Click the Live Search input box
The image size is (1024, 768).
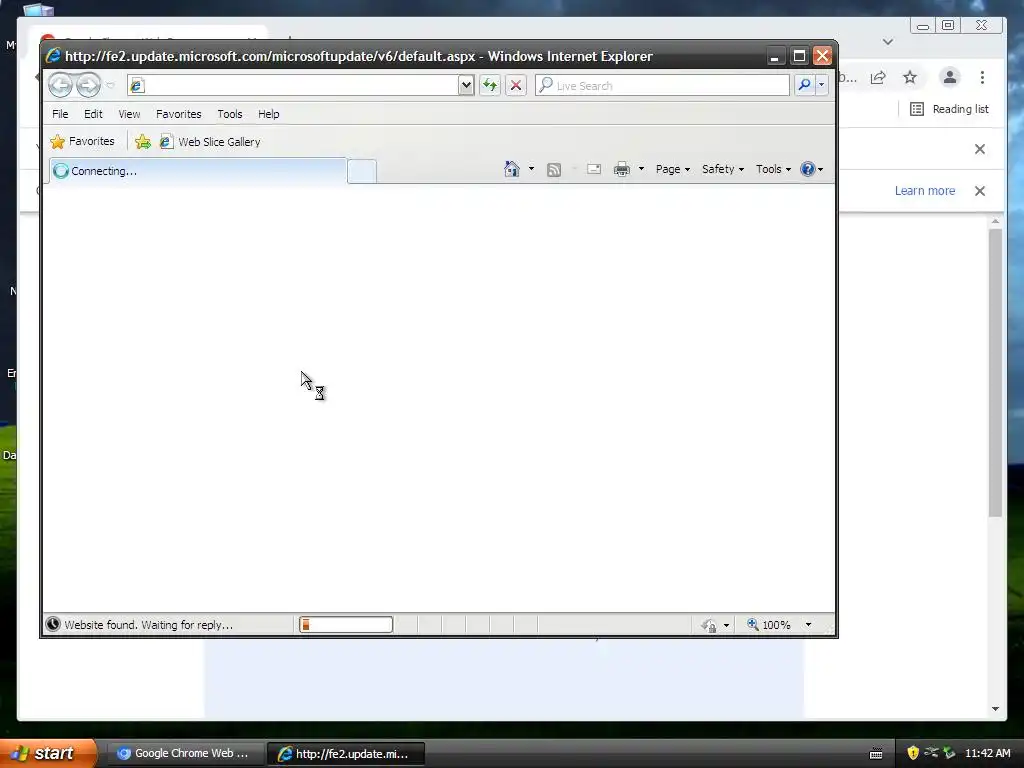tap(662, 86)
